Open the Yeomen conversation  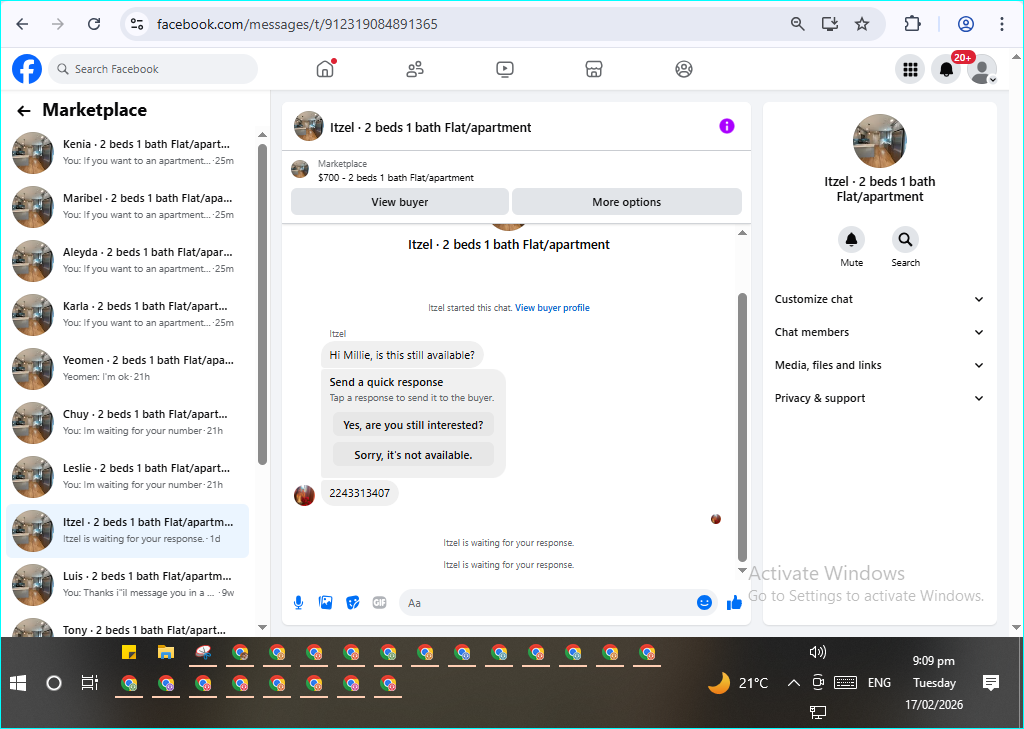tap(128, 368)
